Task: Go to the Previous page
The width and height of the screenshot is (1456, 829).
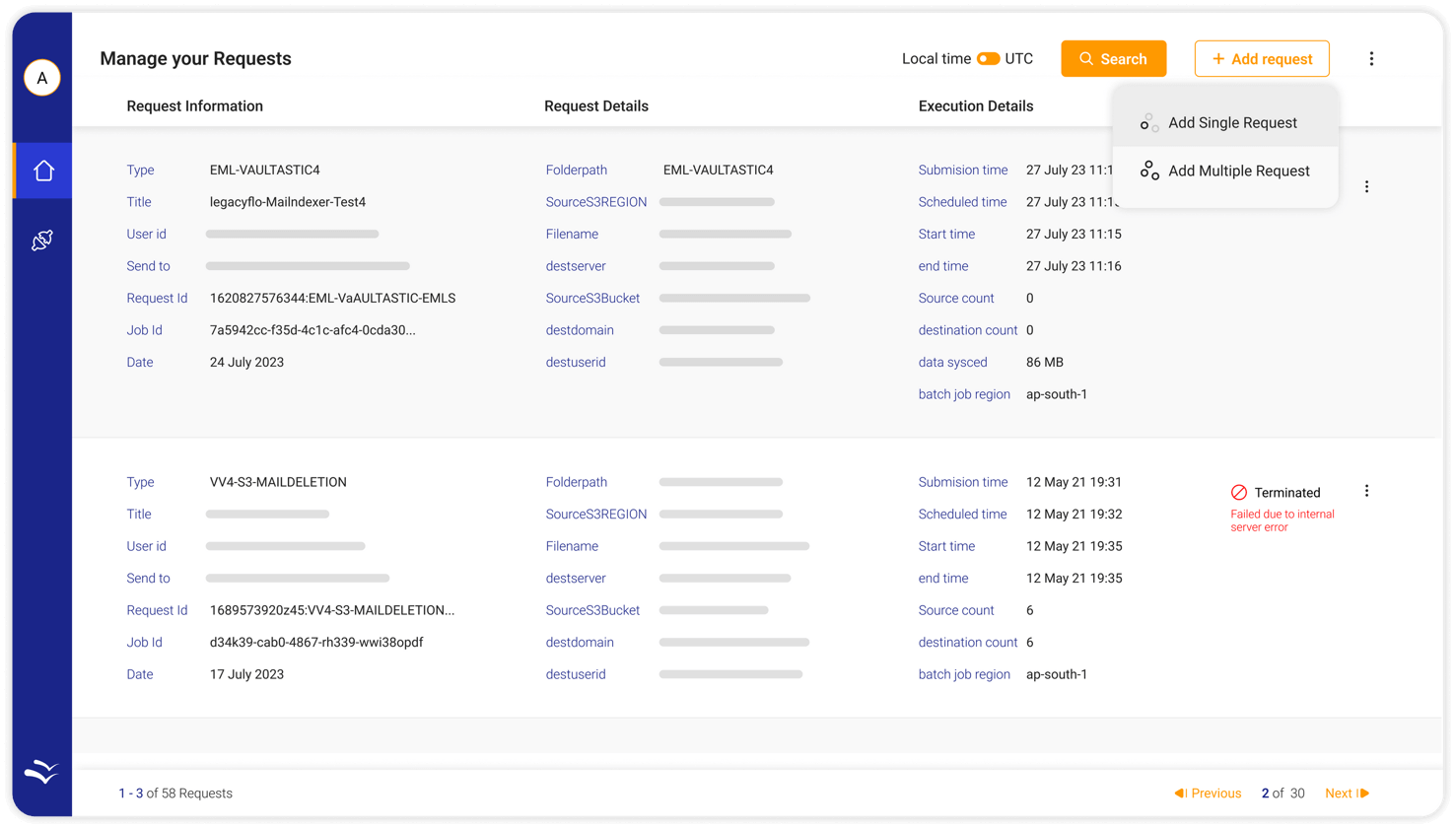Action: pos(1208,794)
